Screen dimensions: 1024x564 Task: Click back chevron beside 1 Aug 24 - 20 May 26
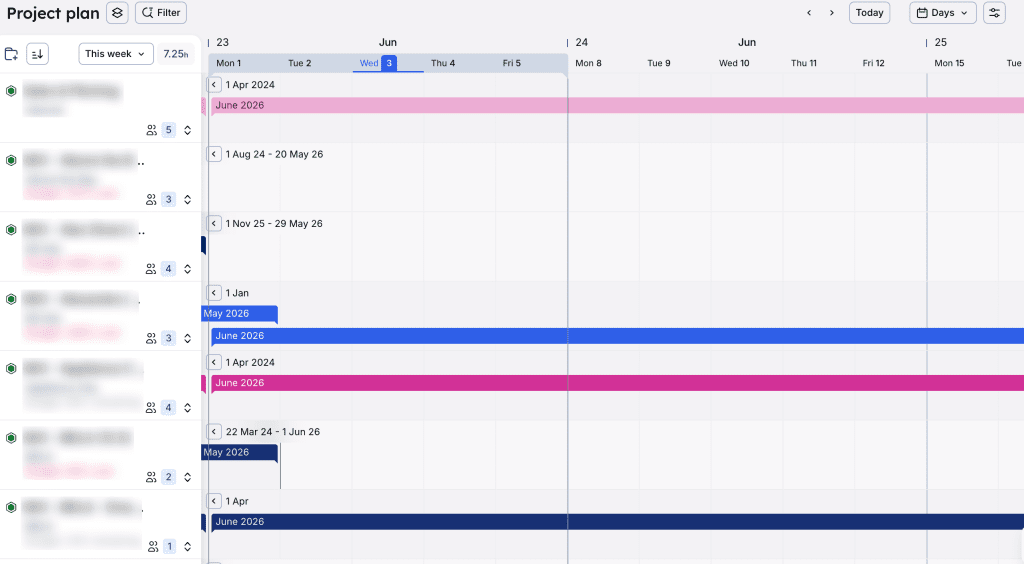pos(214,154)
